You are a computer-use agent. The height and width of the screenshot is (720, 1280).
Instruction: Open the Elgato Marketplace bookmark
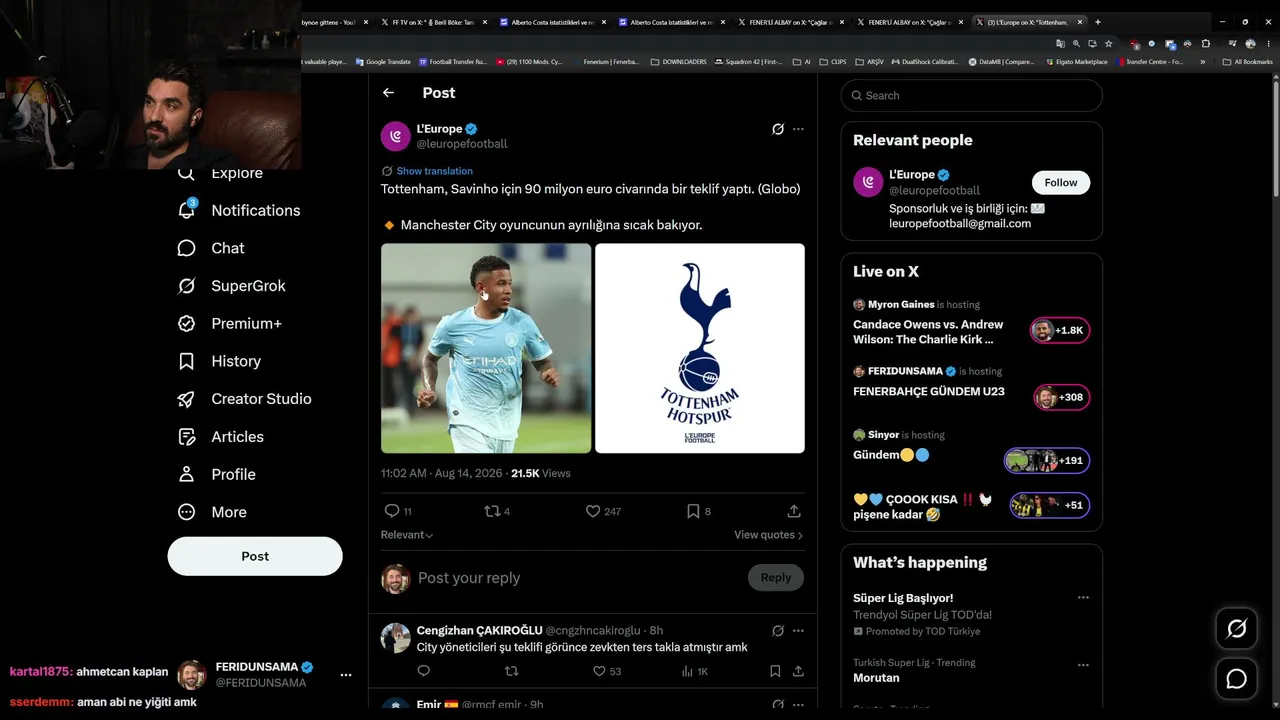(x=1079, y=62)
